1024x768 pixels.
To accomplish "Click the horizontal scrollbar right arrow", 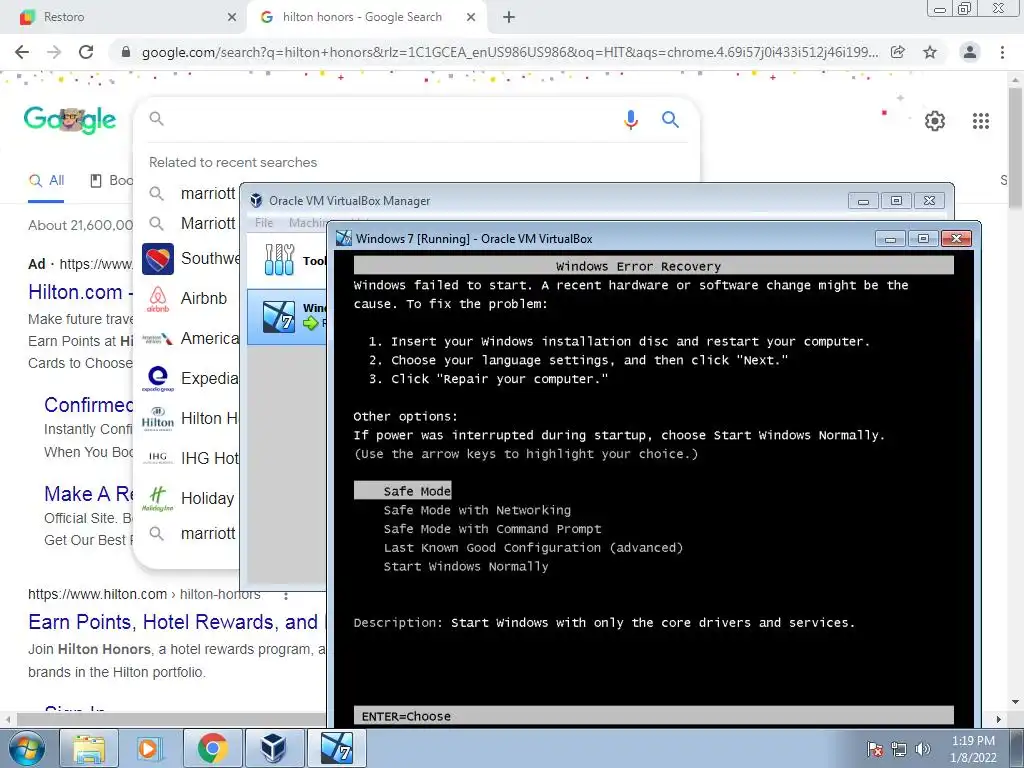I will pos(998,719).
